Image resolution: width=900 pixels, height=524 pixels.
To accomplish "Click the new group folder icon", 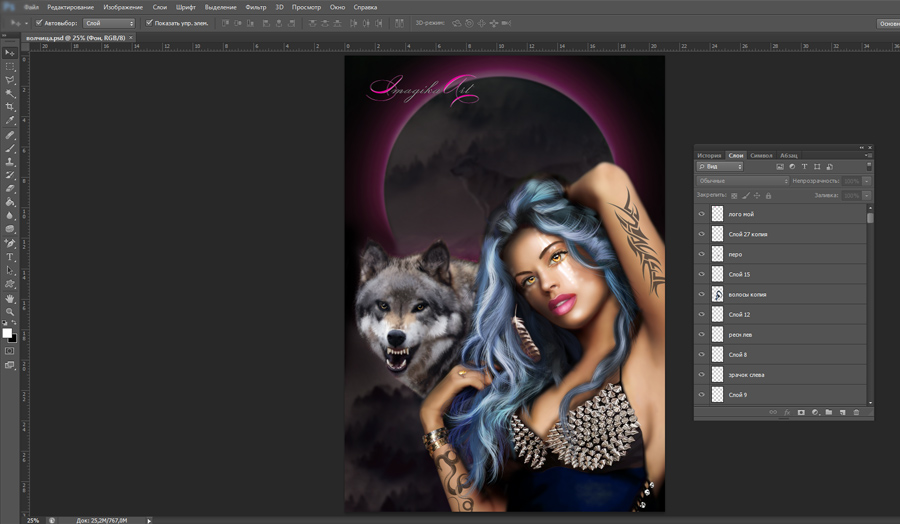I will [829, 412].
